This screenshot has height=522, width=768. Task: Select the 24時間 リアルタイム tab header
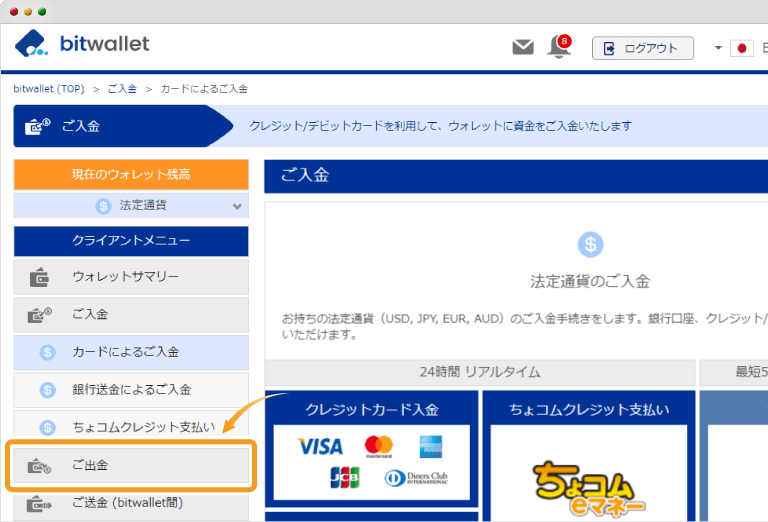480,372
